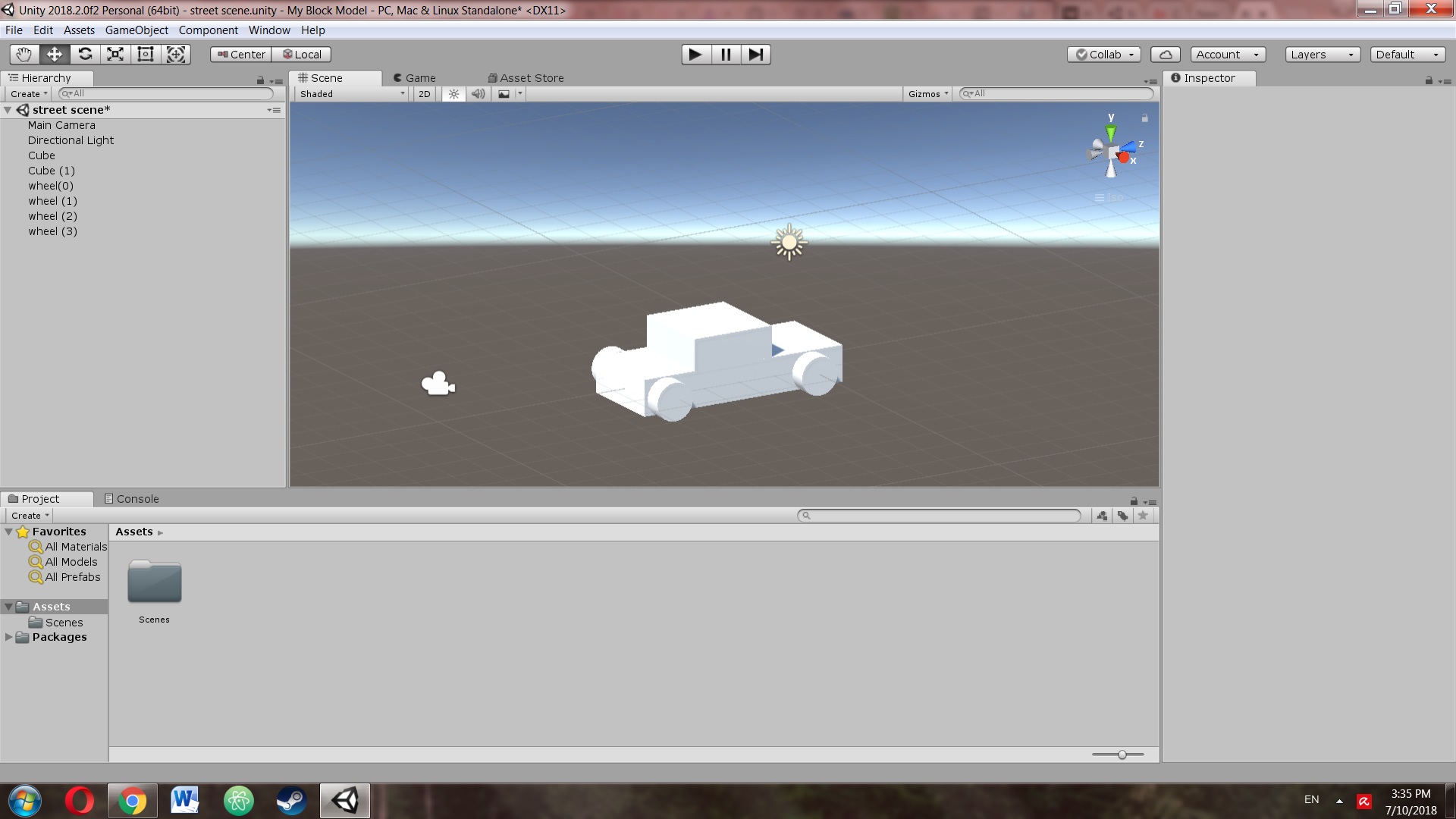Expand the Packages folder in Project

pos(9,637)
